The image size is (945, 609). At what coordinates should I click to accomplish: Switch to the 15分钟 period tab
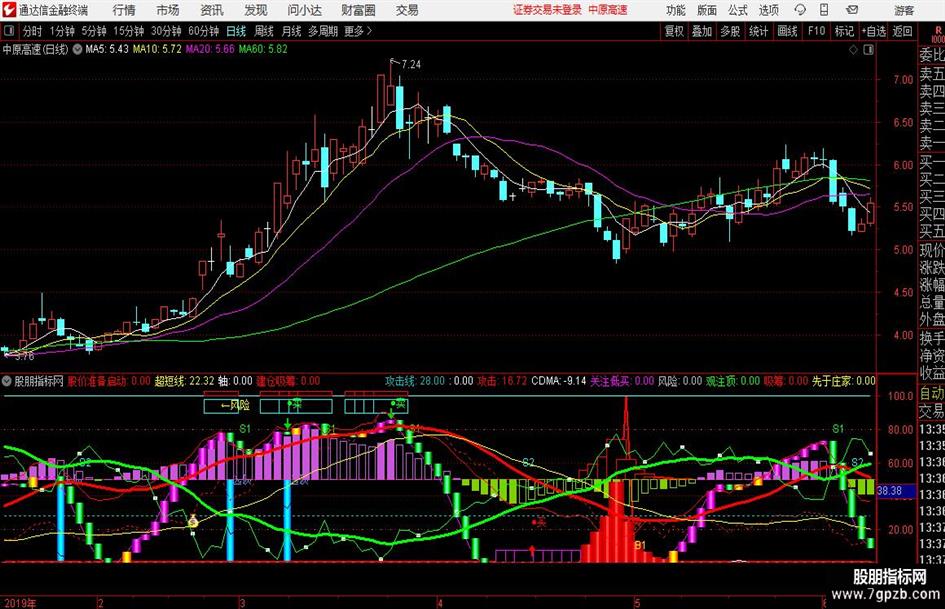click(x=128, y=31)
